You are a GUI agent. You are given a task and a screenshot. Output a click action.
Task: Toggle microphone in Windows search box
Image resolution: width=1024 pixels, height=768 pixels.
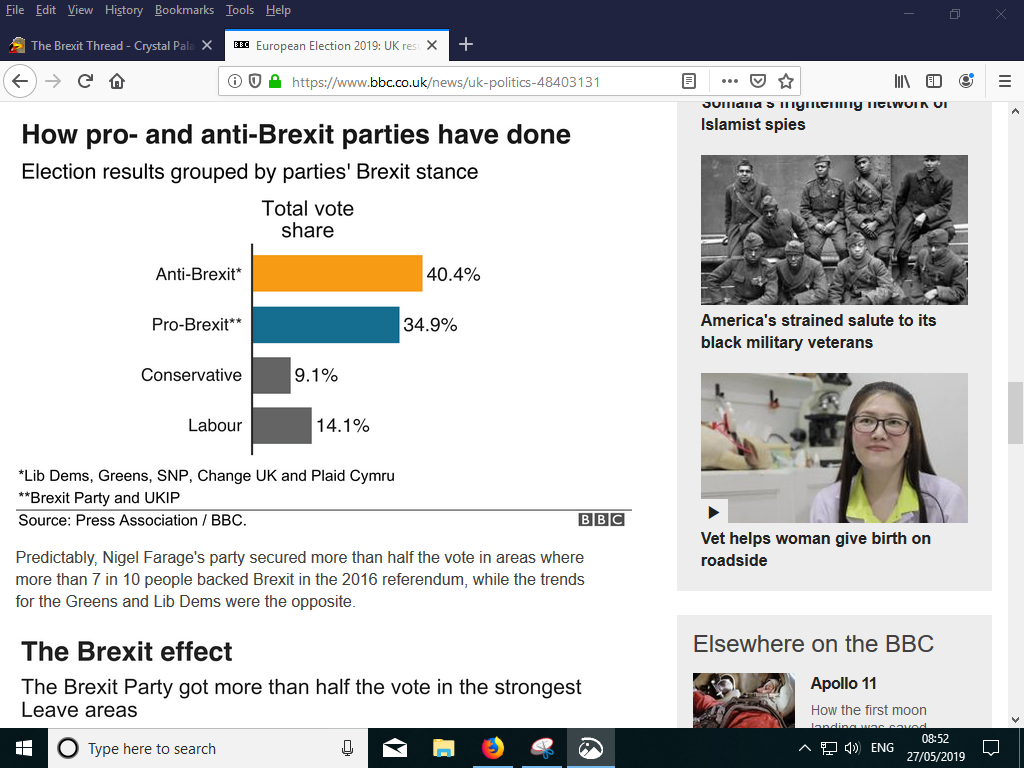[x=347, y=748]
